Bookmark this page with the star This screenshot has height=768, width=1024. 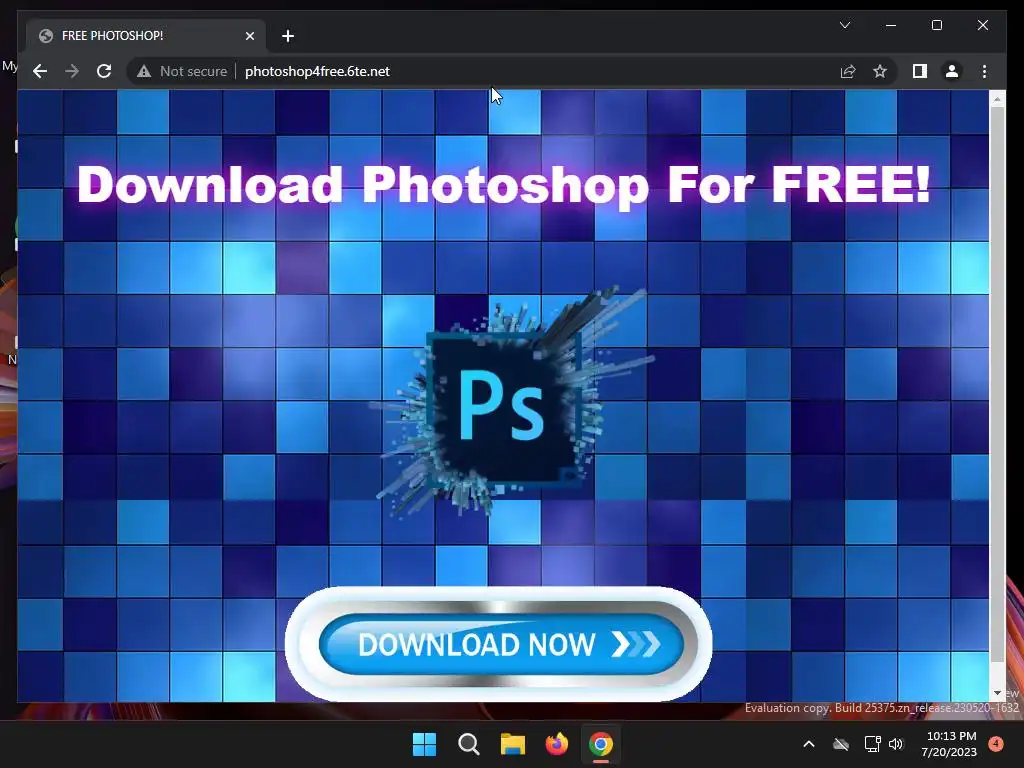[880, 71]
